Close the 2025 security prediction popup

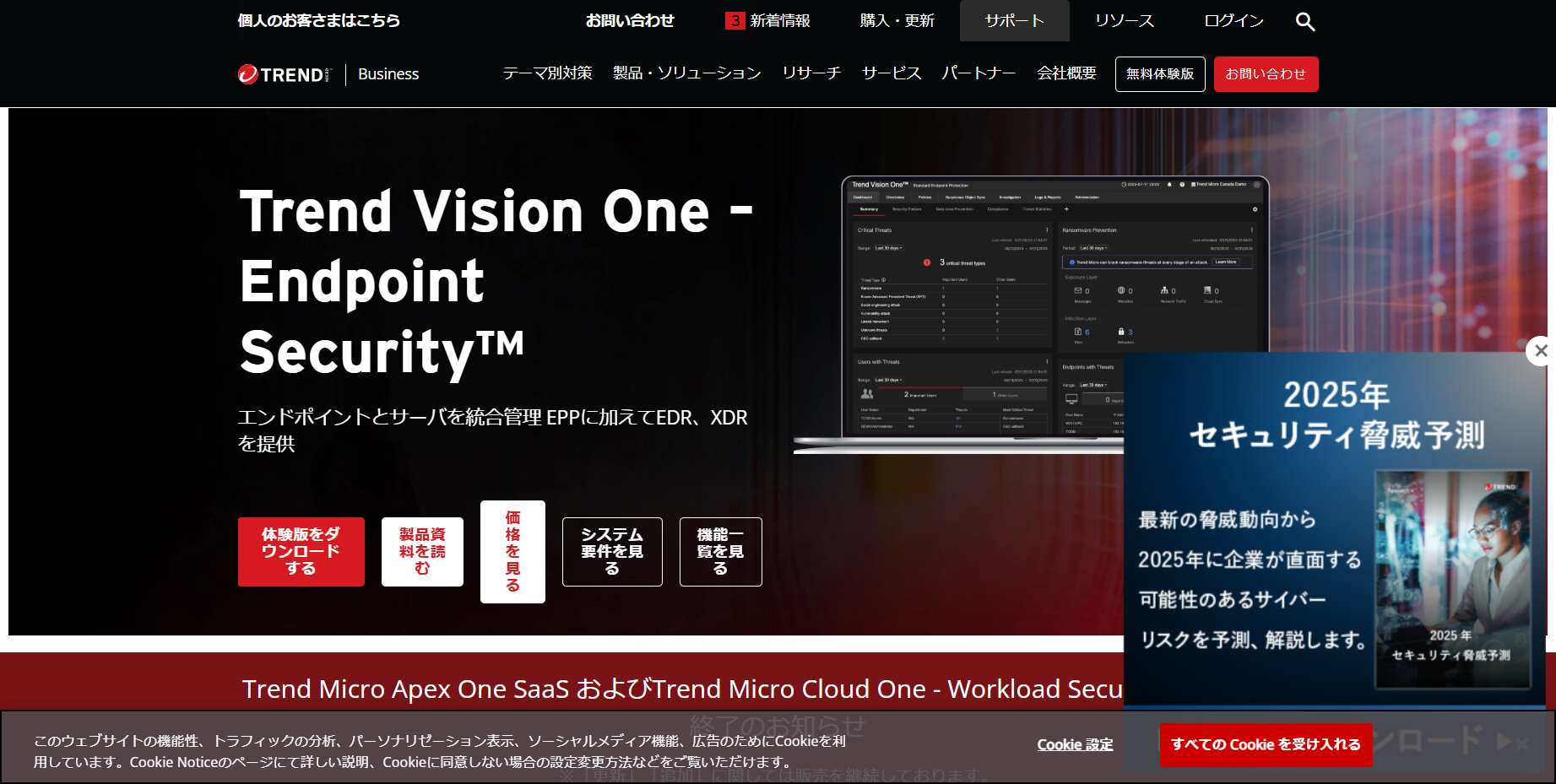click(x=1541, y=350)
